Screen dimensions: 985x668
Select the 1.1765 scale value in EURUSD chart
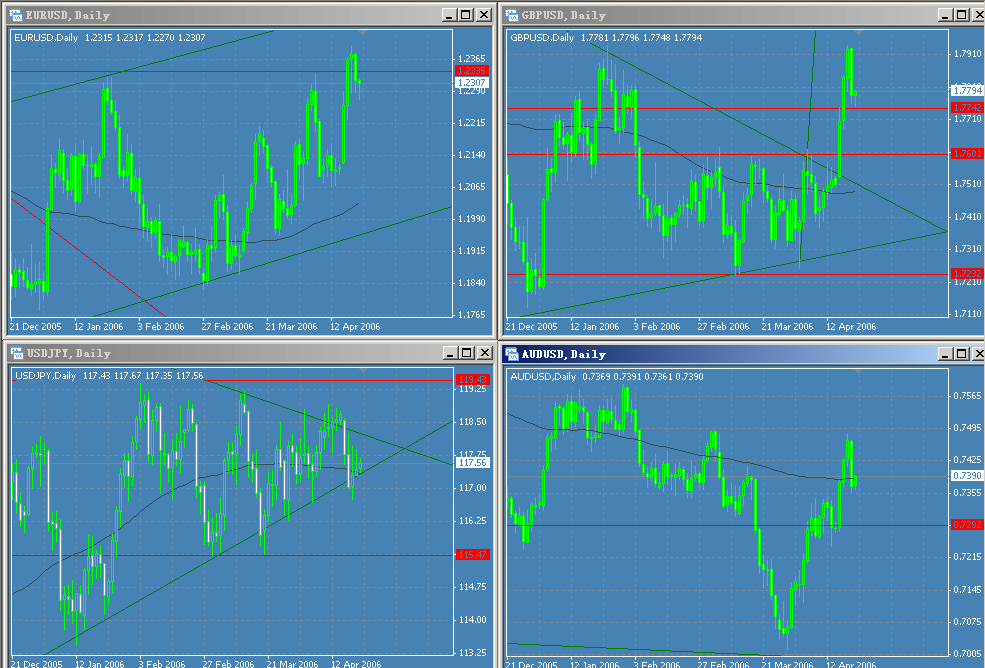coord(472,315)
